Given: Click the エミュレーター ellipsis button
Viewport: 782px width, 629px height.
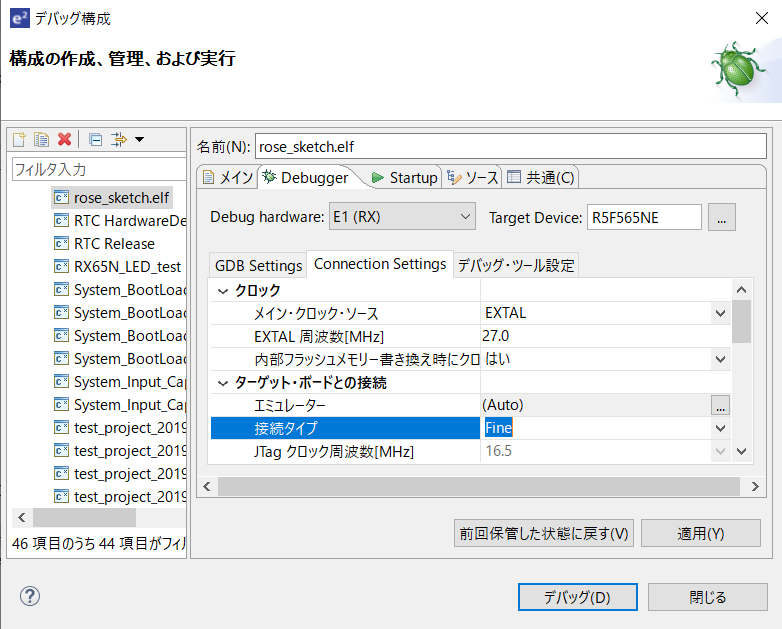Looking at the screenshot, I should pos(720,405).
